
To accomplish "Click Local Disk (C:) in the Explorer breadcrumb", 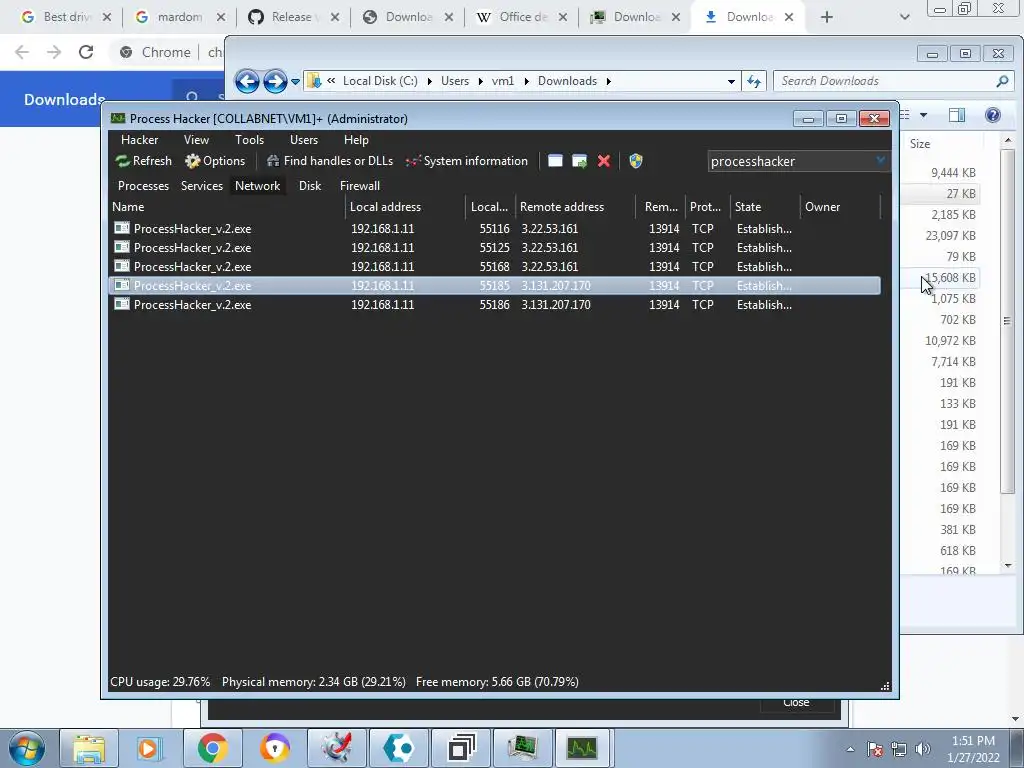I will pyautogui.click(x=380, y=81).
